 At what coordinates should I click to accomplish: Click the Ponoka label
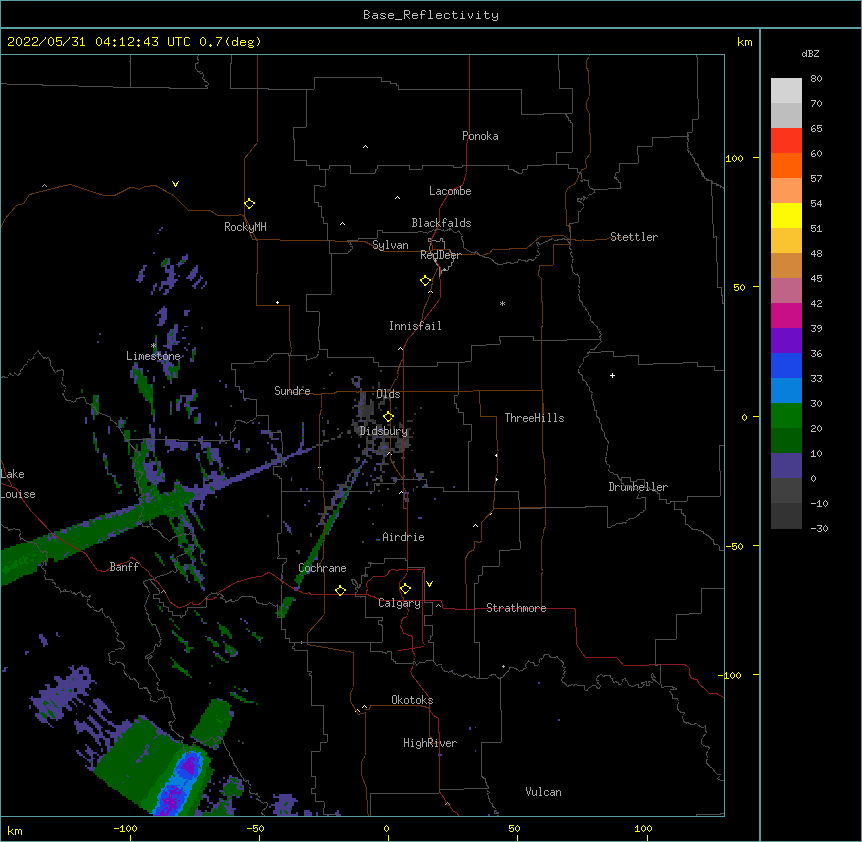[x=480, y=136]
